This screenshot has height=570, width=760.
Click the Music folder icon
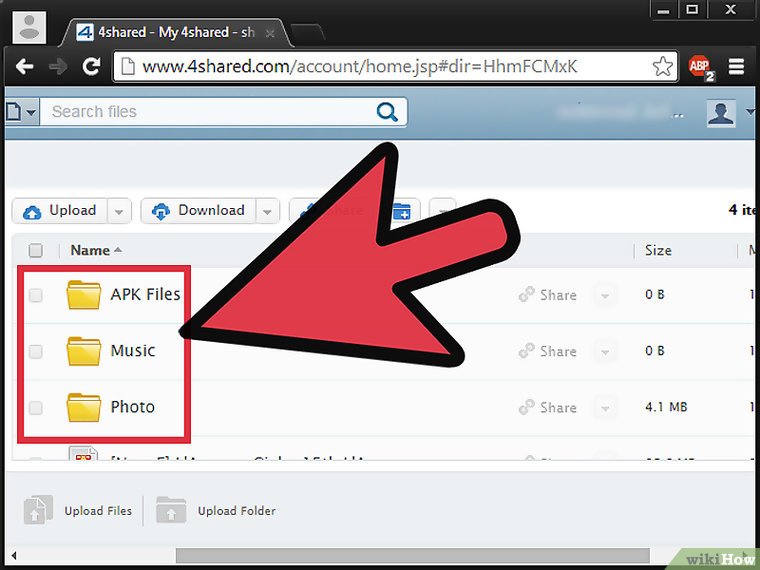84,351
